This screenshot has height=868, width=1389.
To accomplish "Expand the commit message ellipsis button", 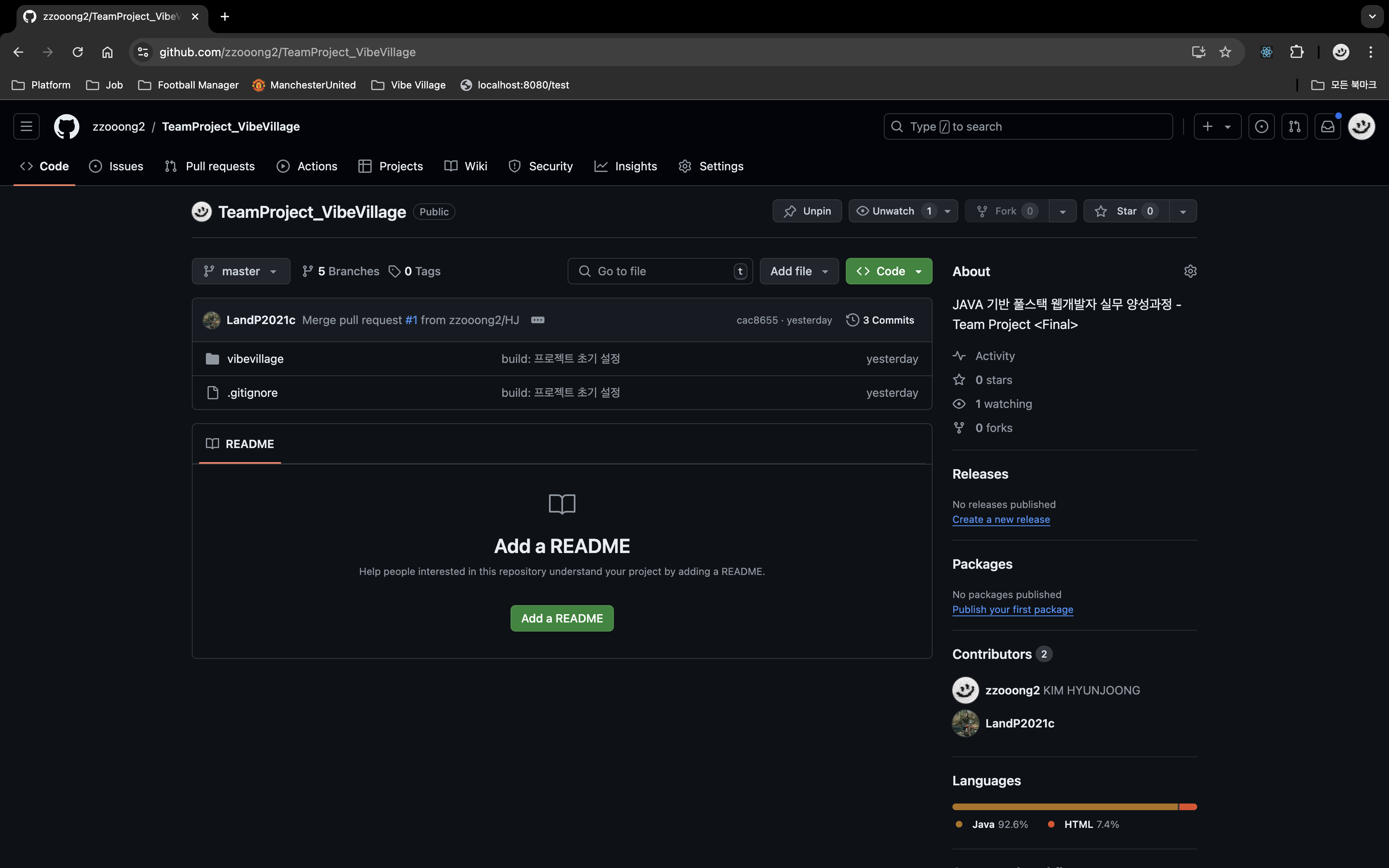I will point(537,320).
